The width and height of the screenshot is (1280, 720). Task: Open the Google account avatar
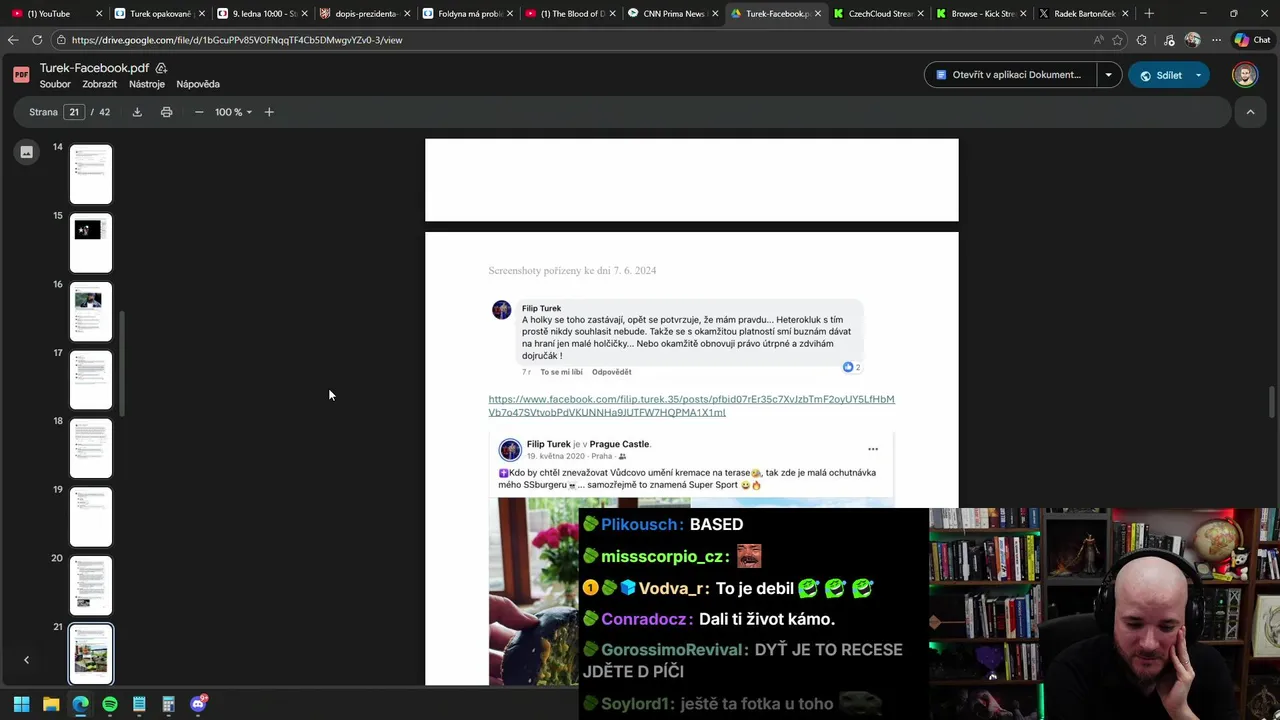[x=1245, y=75]
